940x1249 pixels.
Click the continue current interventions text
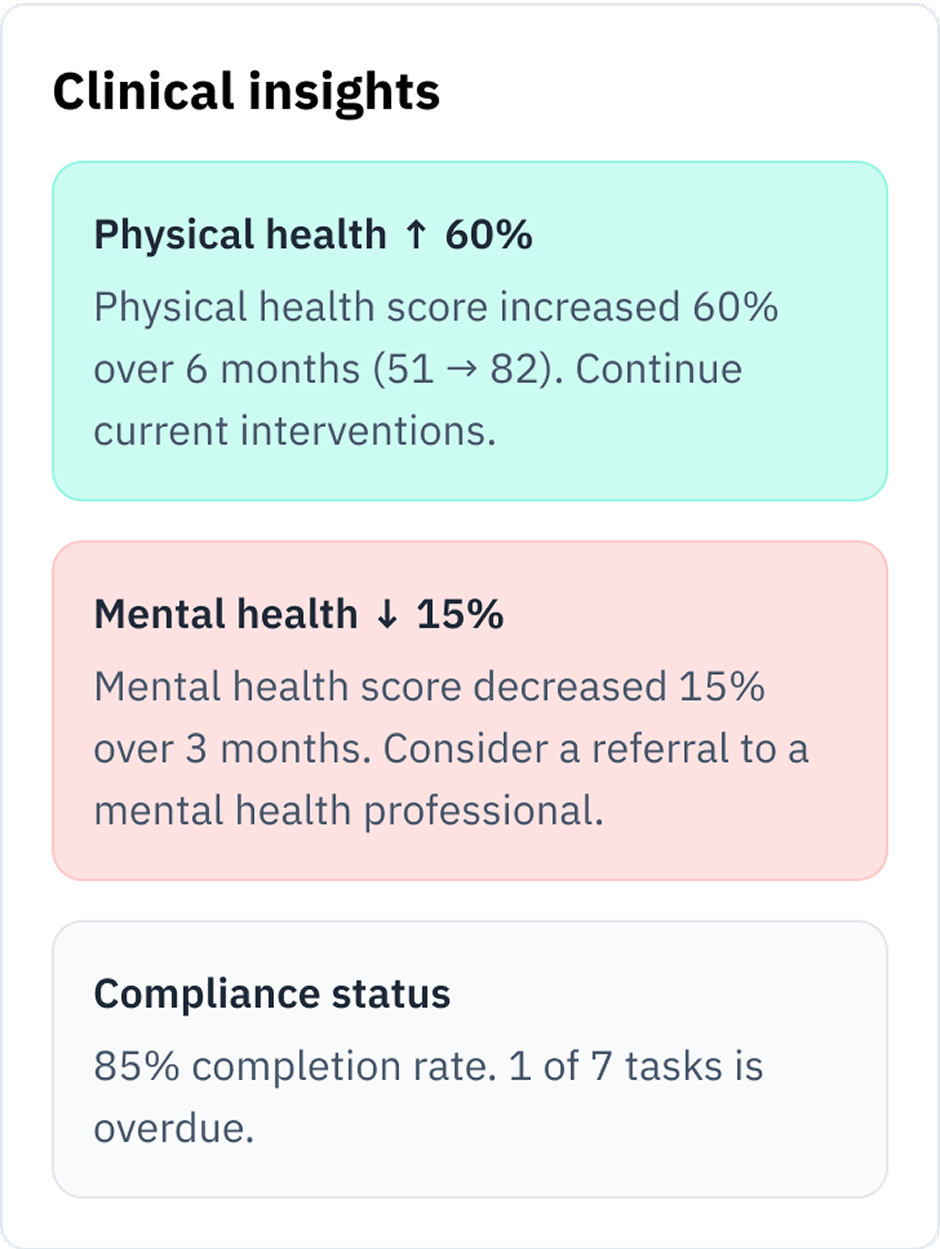click(x=300, y=430)
